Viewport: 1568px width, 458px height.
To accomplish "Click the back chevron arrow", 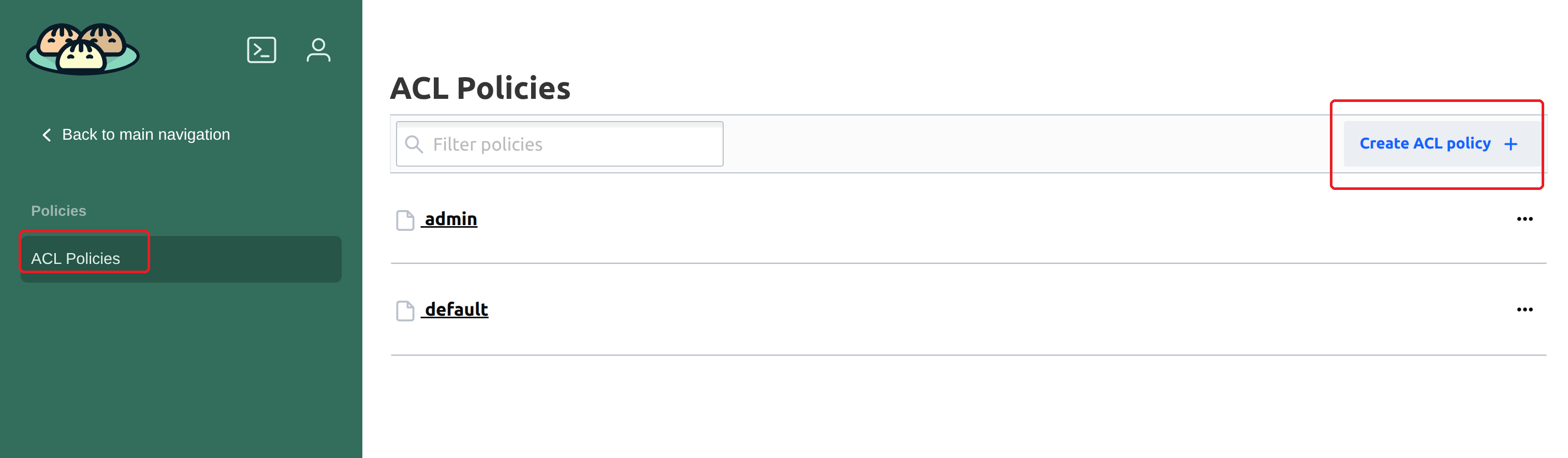I will point(46,135).
